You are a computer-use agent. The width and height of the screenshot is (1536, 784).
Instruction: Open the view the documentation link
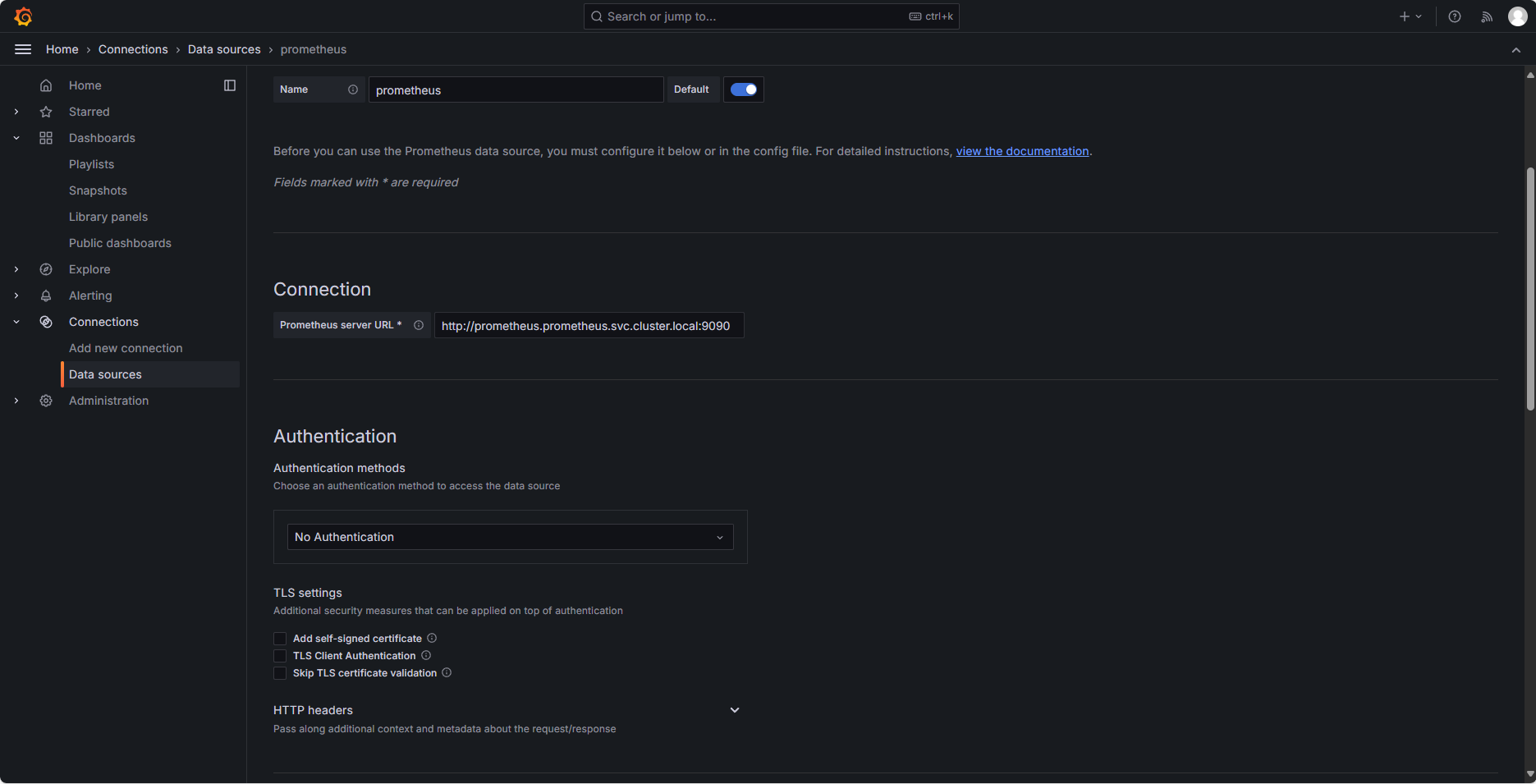[1022, 151]
